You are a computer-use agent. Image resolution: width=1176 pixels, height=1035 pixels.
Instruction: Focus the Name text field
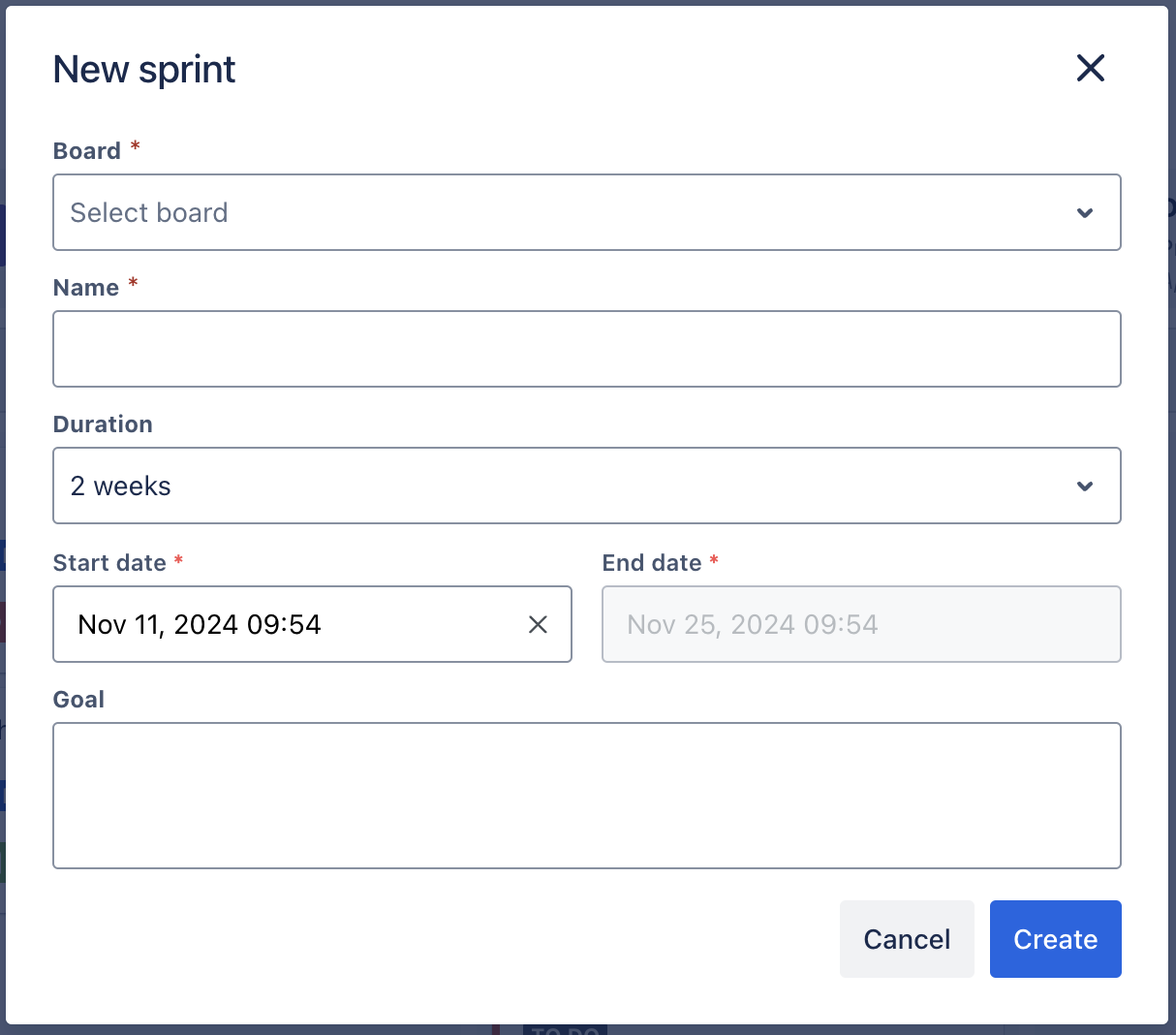[x=586, y=349]
